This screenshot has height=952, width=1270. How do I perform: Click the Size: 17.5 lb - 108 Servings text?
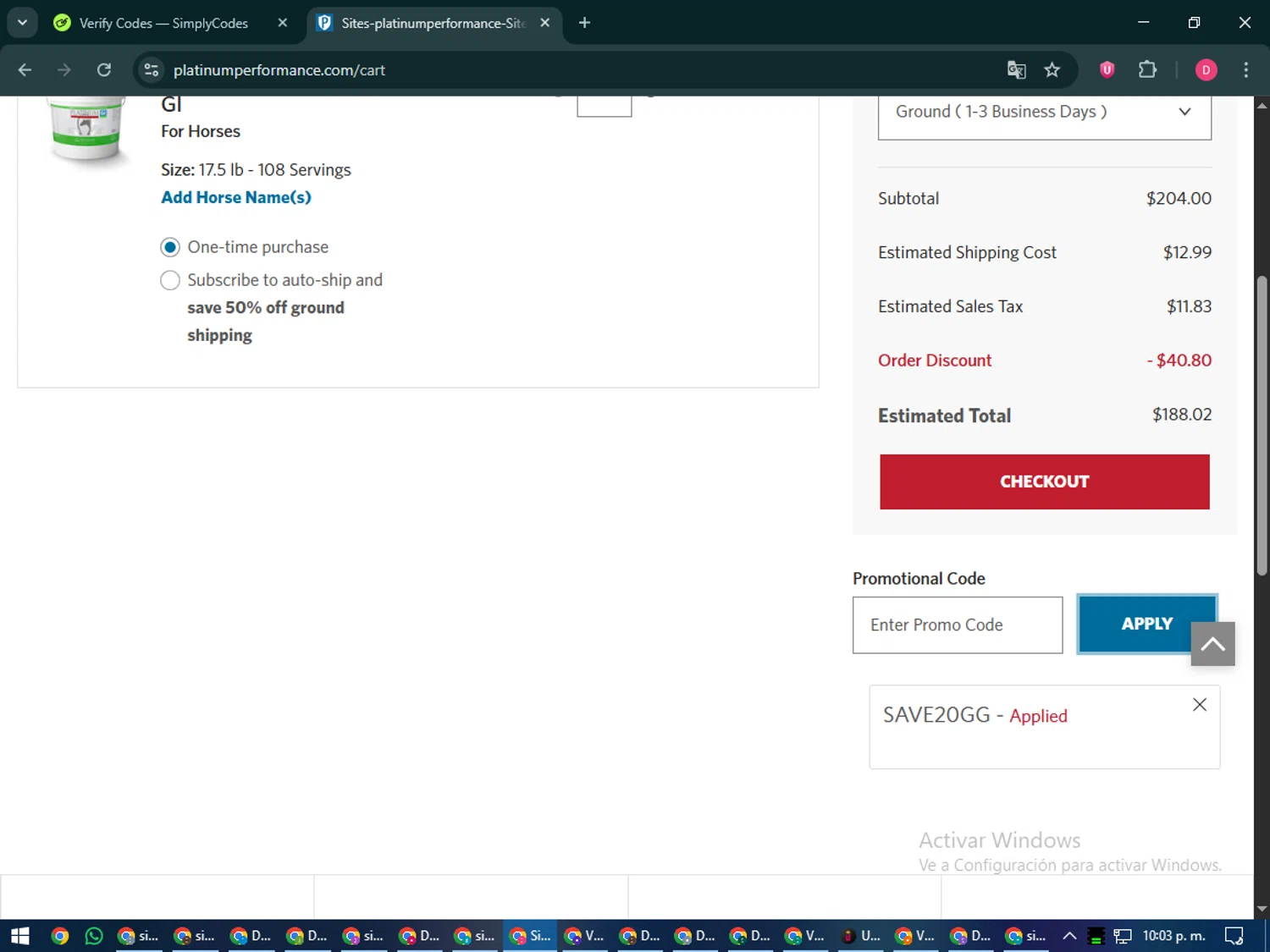click(256, 169)
